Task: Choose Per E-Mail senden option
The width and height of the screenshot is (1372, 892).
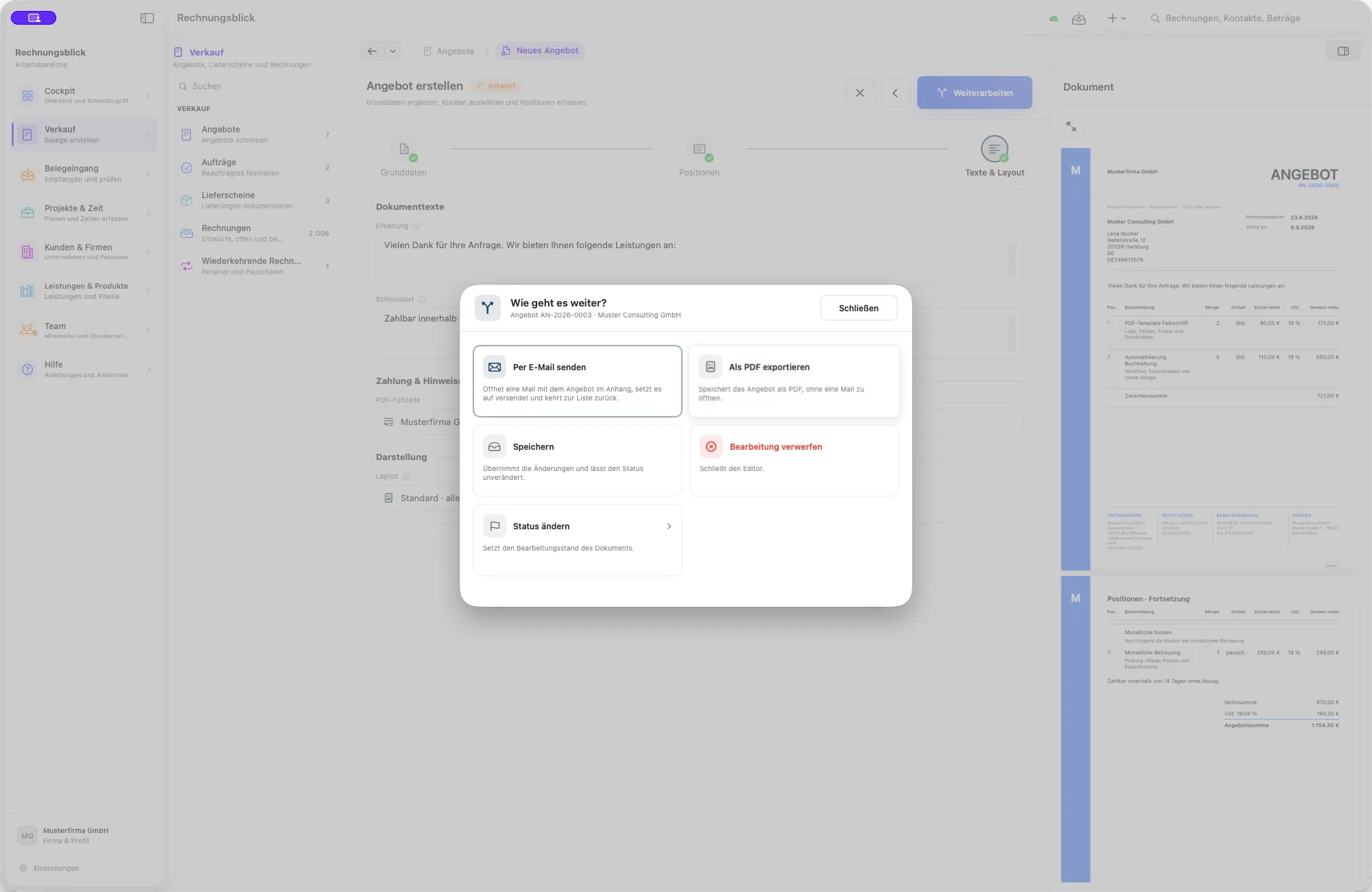Action: [578, 381]
